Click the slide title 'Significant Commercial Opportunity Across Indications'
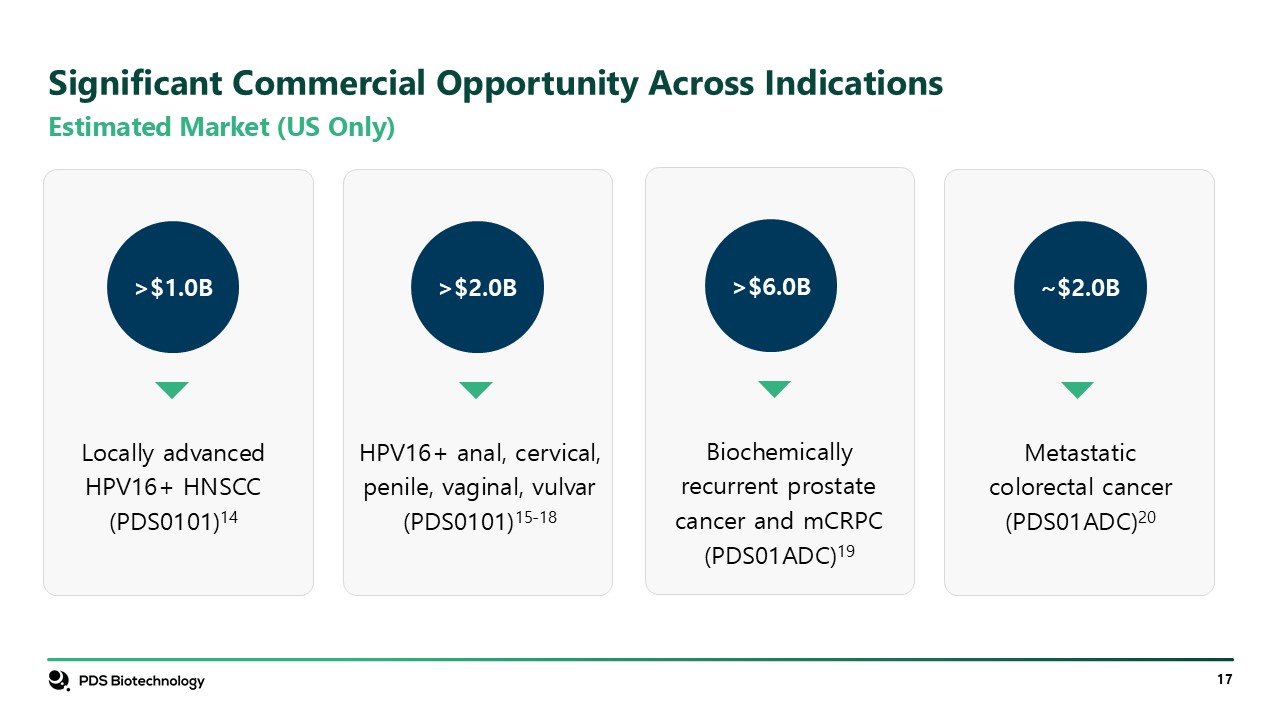Image resolution: width=1280 pixels, height=720 pixels. coord(495,83)
